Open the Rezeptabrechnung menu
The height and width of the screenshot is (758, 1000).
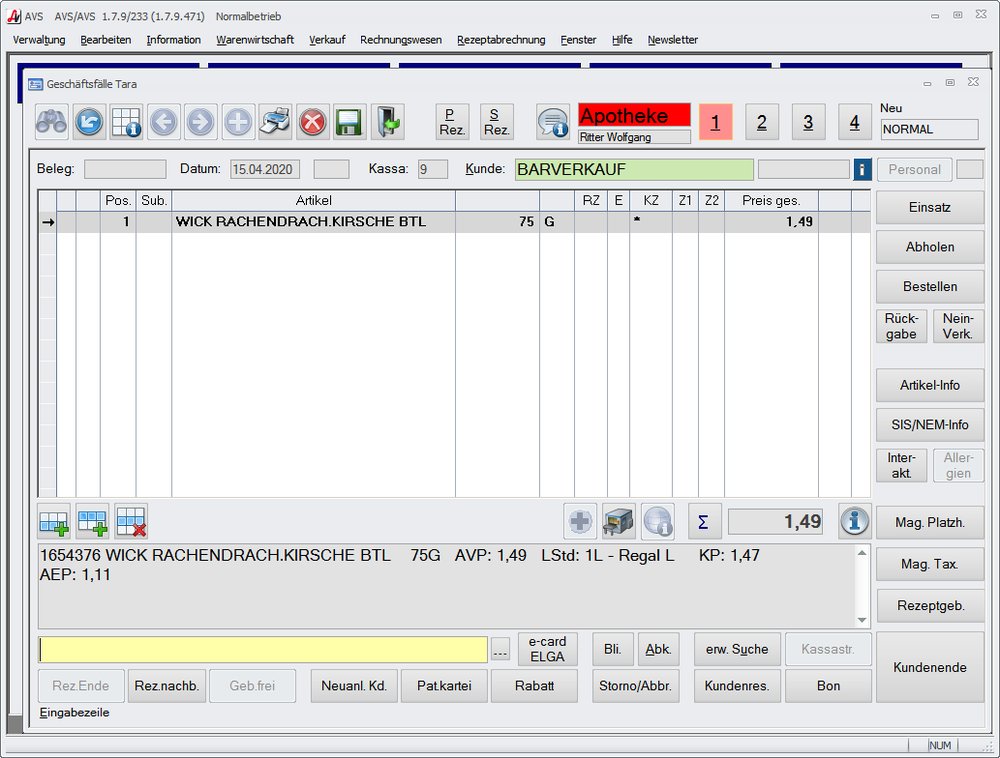(x=501, y=40)
